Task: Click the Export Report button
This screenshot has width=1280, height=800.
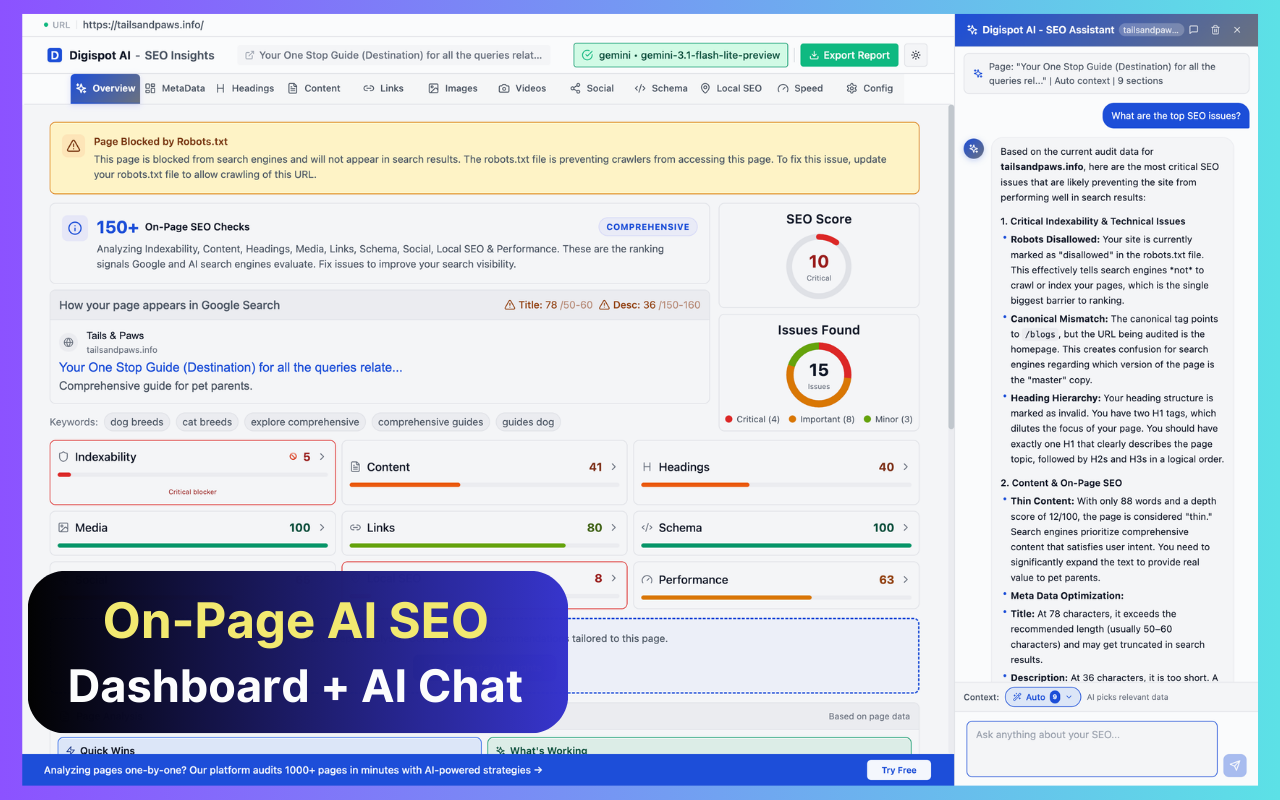Action: point(849,55)
